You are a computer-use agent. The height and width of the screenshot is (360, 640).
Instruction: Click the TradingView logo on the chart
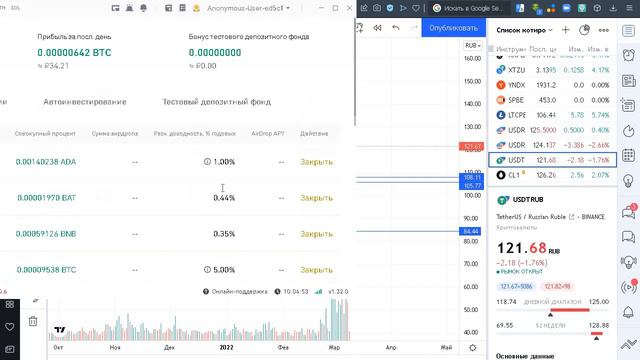point(60,330)
